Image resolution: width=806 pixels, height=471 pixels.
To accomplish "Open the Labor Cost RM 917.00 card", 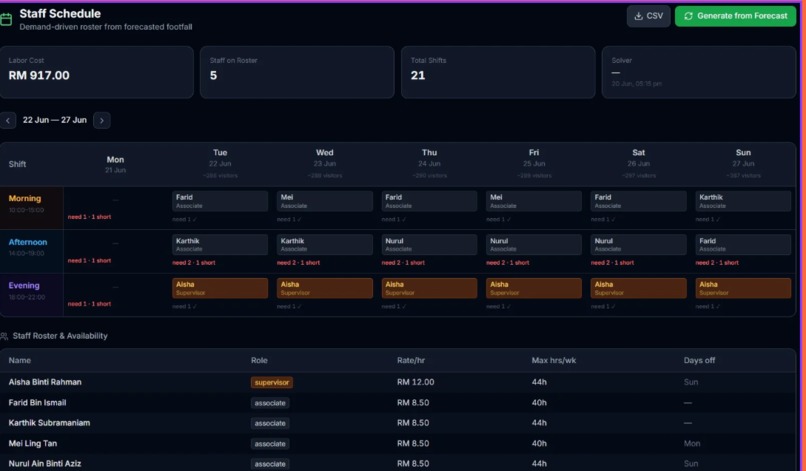I will click(96, 72).
